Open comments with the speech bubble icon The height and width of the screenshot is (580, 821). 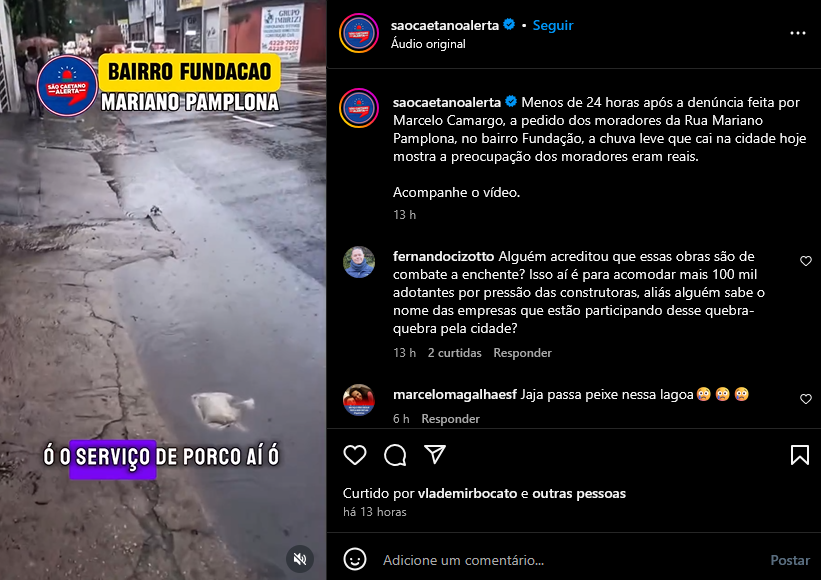click(395, 455)
